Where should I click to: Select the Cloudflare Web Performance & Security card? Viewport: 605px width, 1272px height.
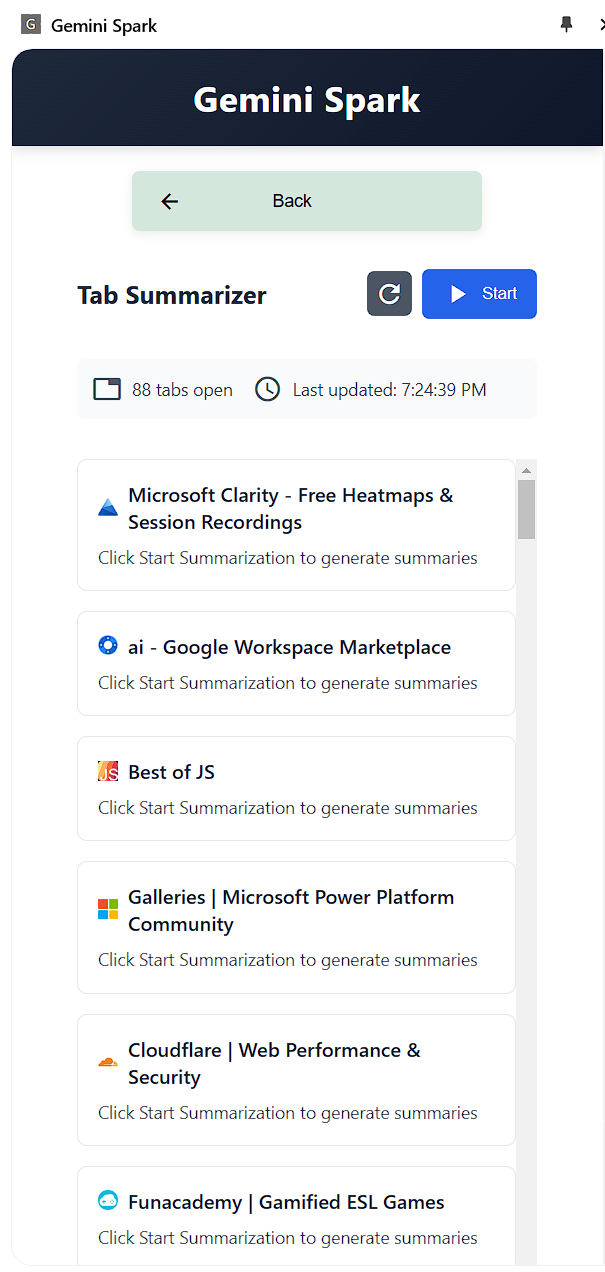coord(296,1080)
